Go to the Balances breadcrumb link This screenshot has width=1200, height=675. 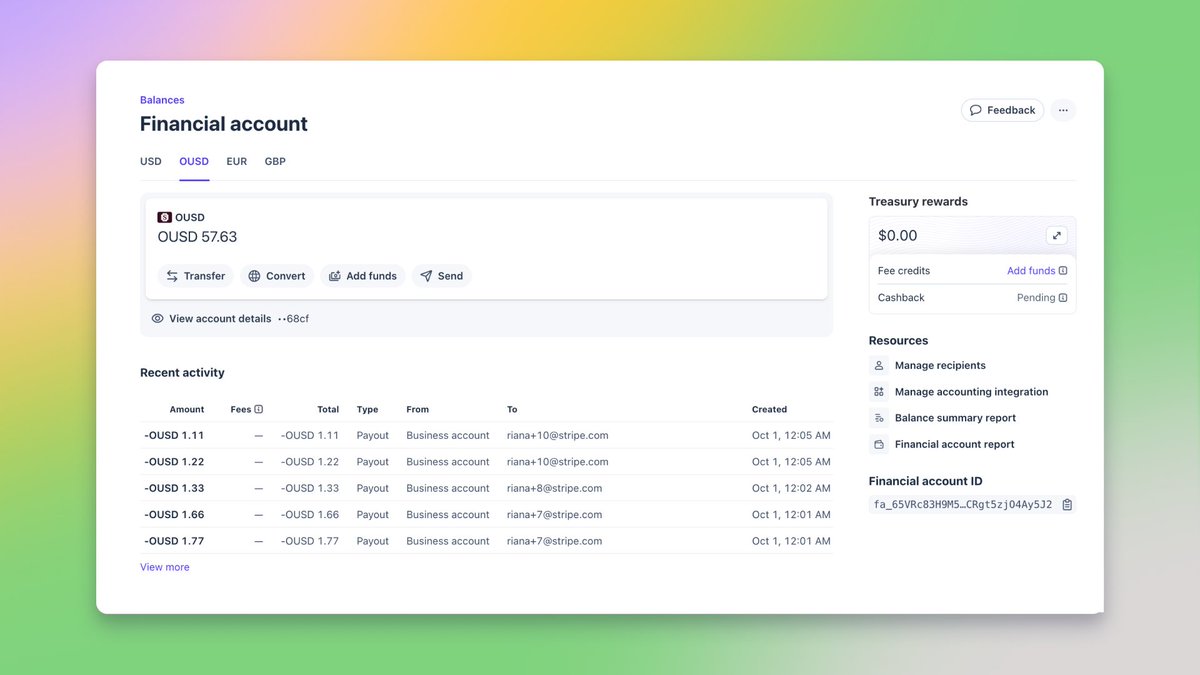[x=162, y=100]
